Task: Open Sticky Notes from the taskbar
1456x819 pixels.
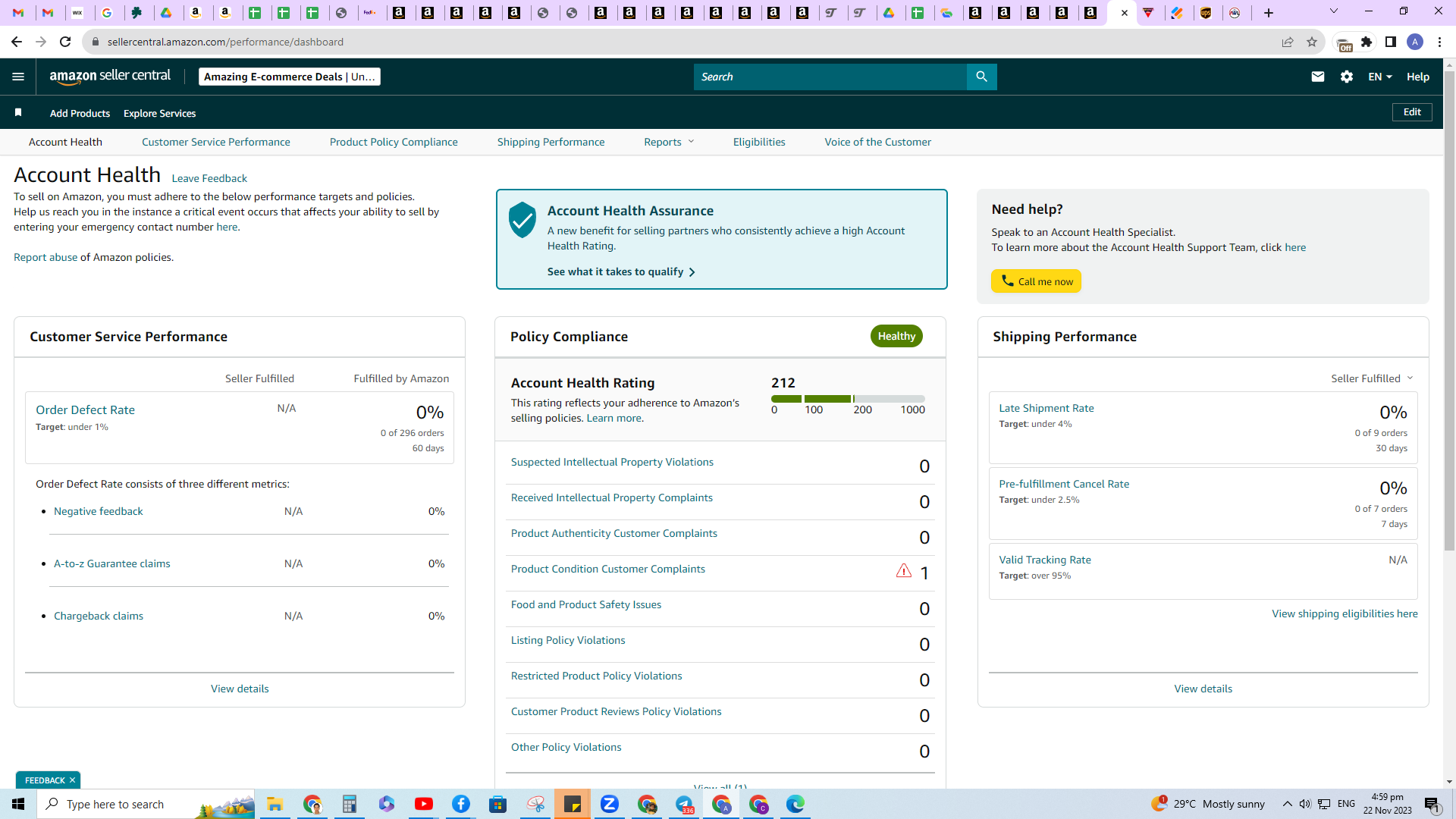Action: coord(573,804)
